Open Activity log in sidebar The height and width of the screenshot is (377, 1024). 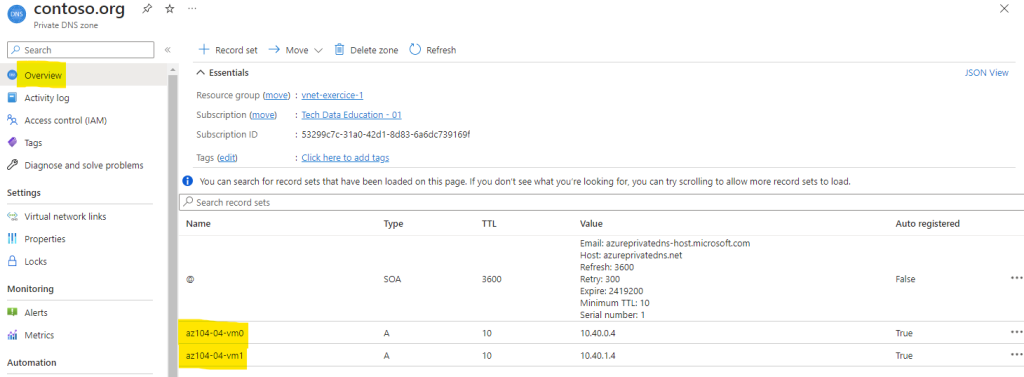click(46, 98)
